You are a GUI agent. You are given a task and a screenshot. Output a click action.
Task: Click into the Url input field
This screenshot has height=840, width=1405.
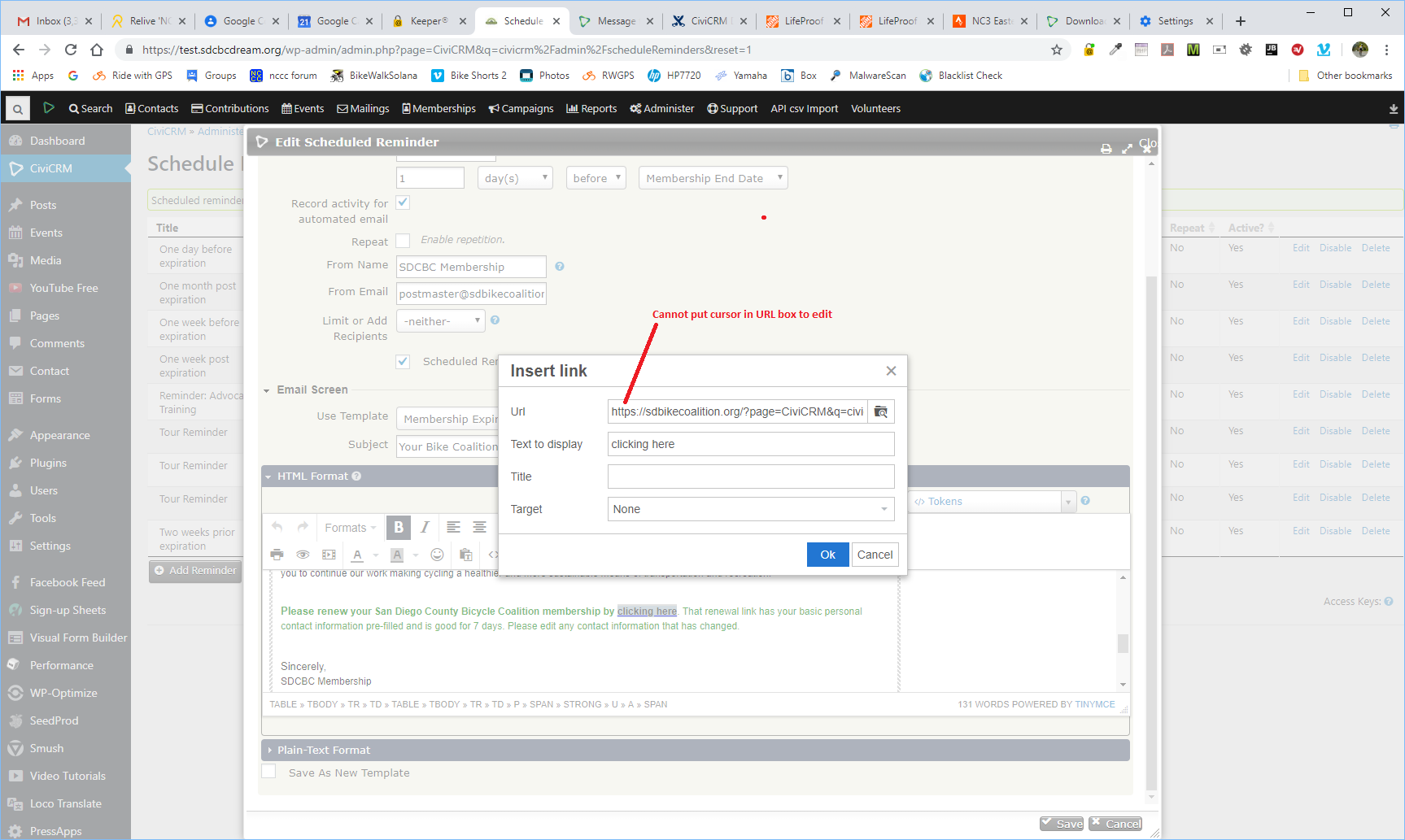coord(738,411)
